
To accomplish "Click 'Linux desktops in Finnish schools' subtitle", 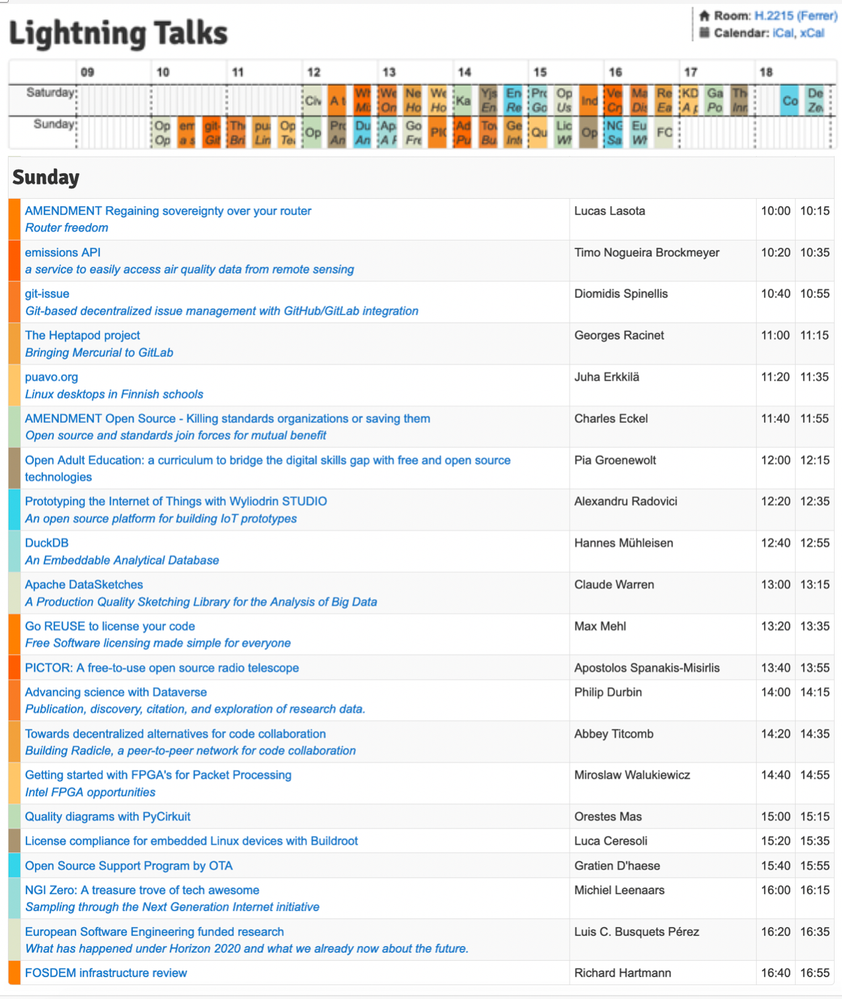I will (x=114, y=394).
